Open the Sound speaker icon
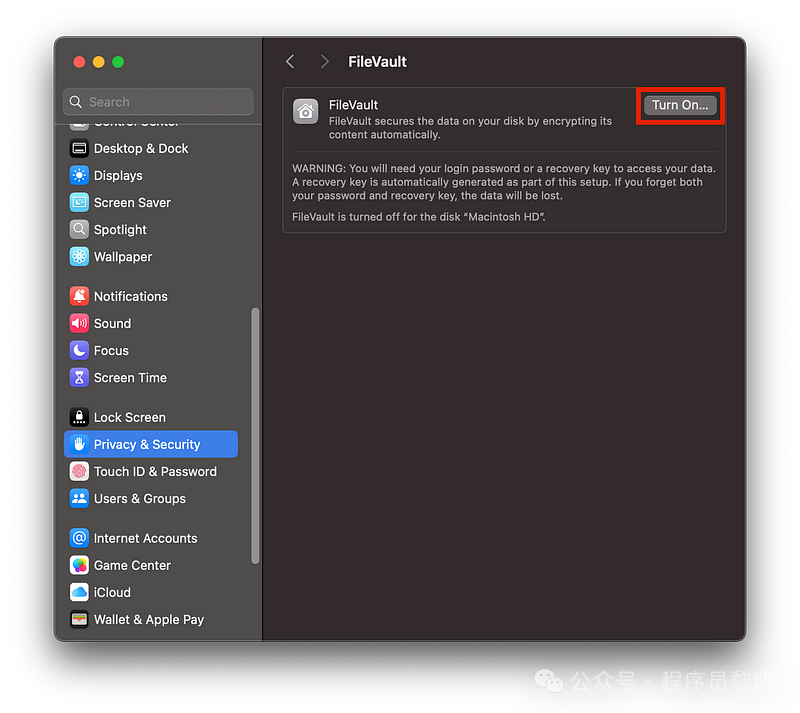 point(79,323)
